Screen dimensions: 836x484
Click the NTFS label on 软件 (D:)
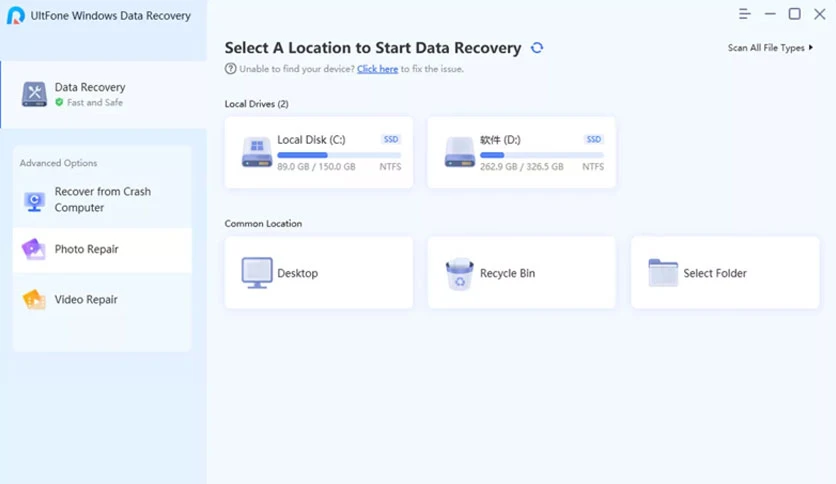[593, 167]
